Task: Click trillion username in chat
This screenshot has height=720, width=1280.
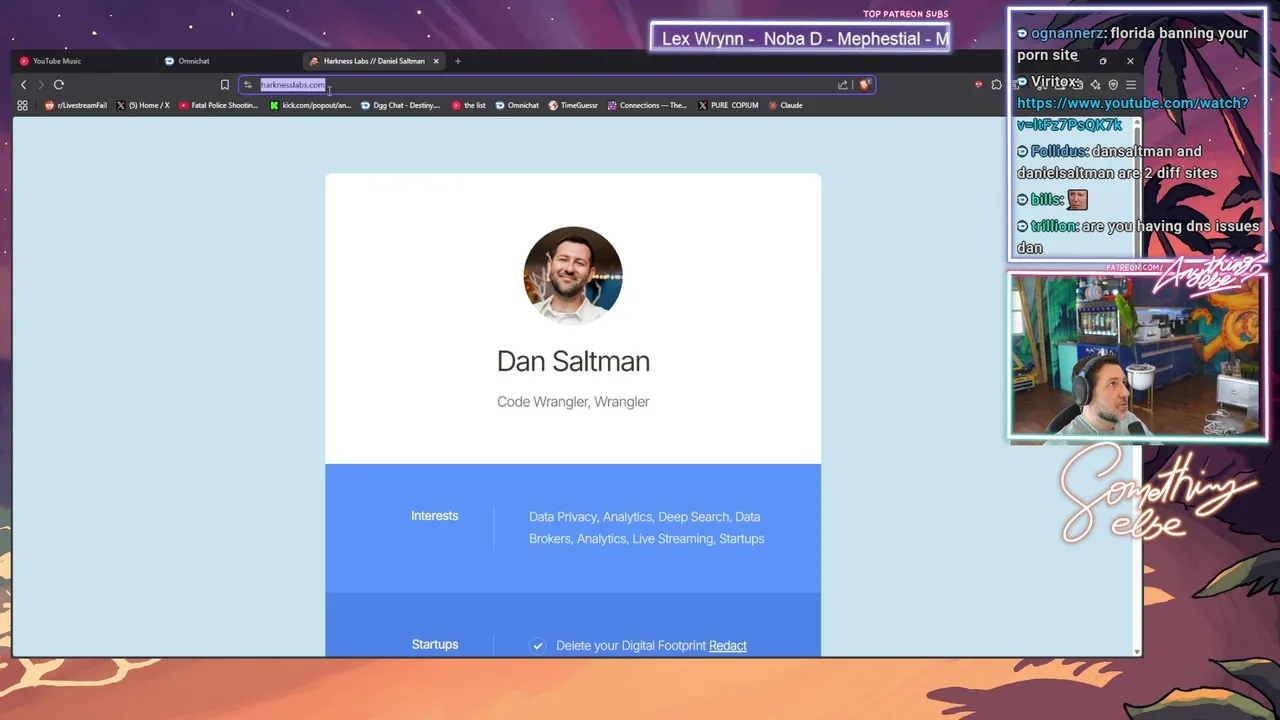Action: pos(1053,226)
